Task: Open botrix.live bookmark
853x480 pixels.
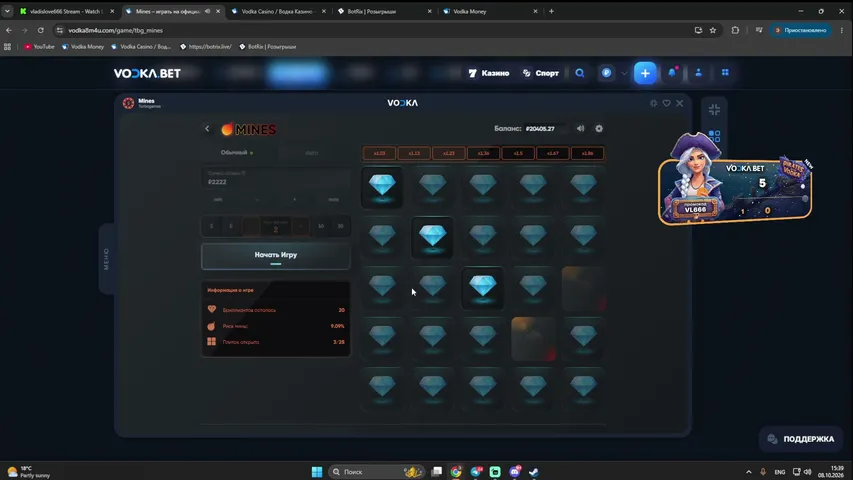Action: [x=206, y=47]
